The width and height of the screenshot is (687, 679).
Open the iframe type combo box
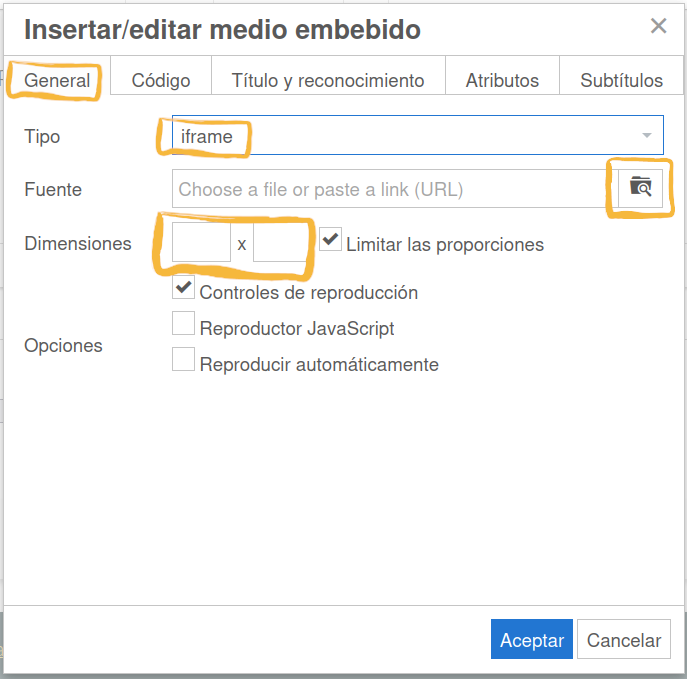pos(400,136)
